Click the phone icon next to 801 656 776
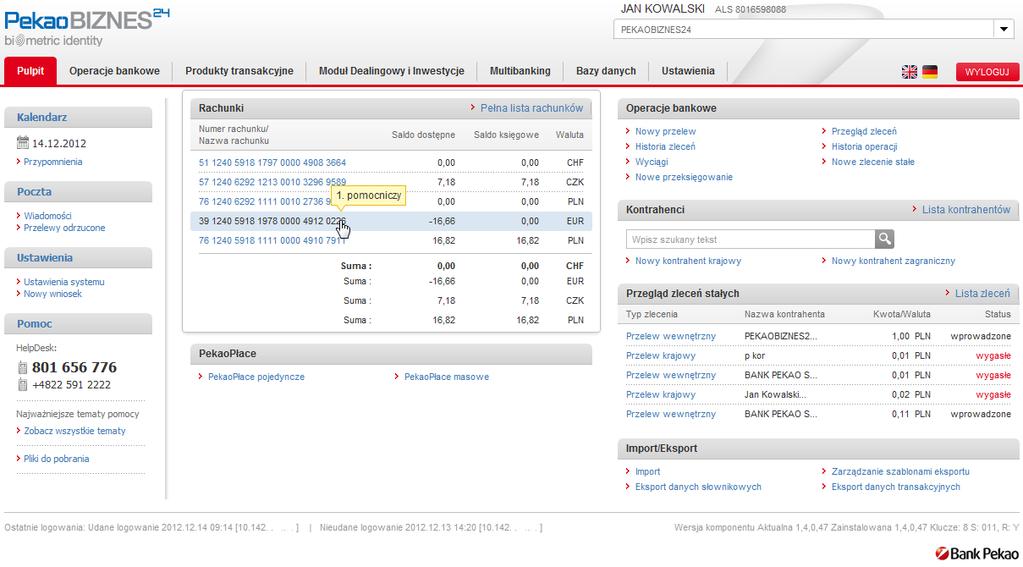Screen dimensions: 1023x567 pyautogui.click(x=23, y=367)
